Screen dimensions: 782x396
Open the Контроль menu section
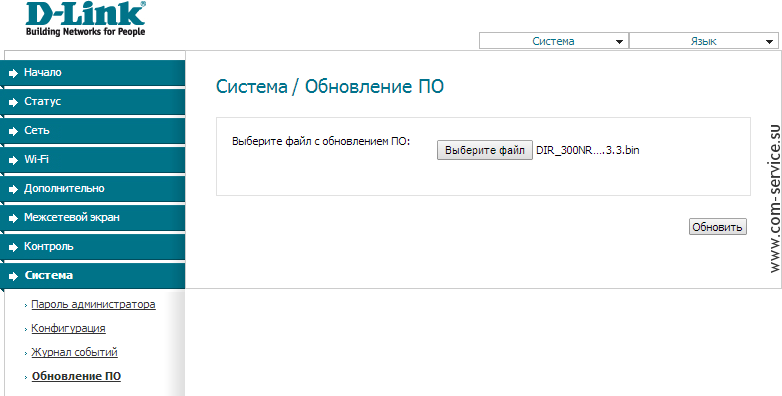[93, 246]
